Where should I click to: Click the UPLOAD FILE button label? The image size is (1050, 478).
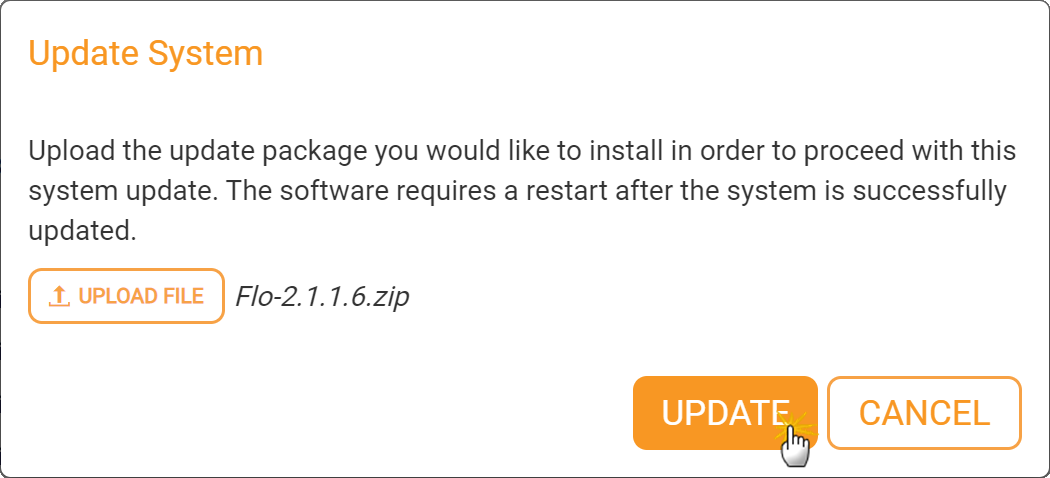[x=141, y=296]
